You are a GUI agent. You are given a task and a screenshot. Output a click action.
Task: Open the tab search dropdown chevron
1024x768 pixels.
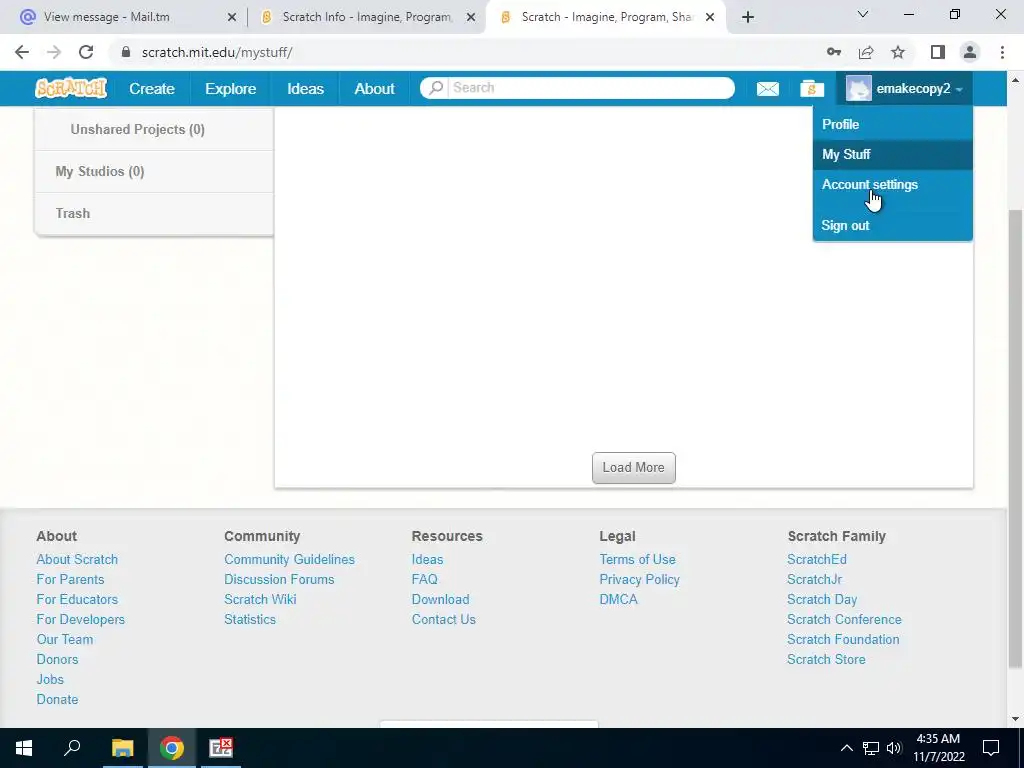(863, 14)
